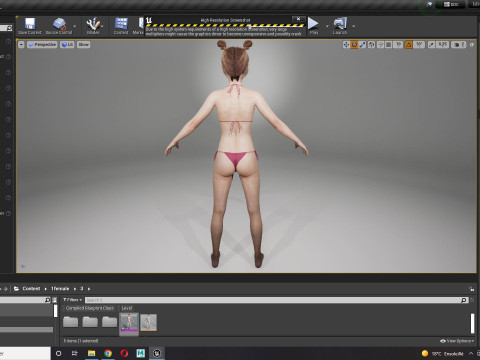480x360 pixels.
Task: Open Source Control from the toolbar
Action: tap(59, 26)
